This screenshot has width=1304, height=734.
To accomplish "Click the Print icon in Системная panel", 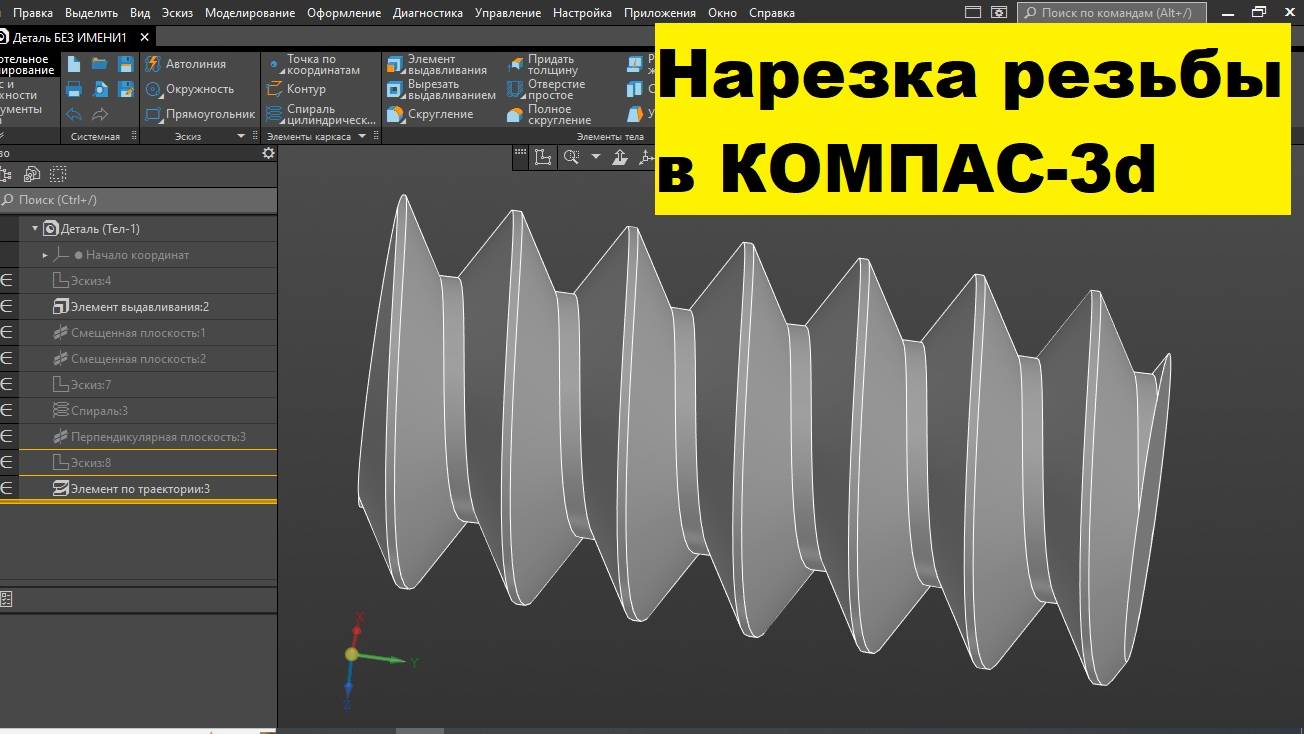I will 74,89.
